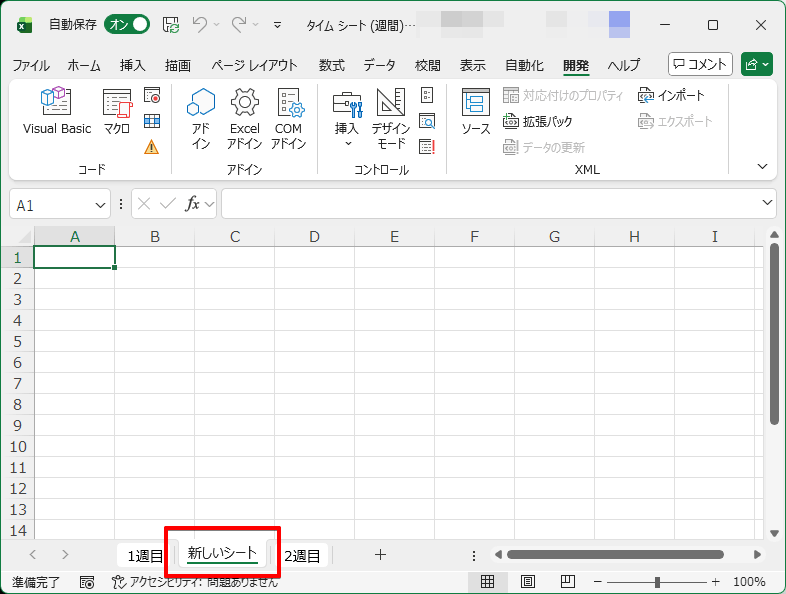Image resolution: width=786 pixels, height=594 pixels.
Task: Go to next sheet arrow
Action: (65, 554)
